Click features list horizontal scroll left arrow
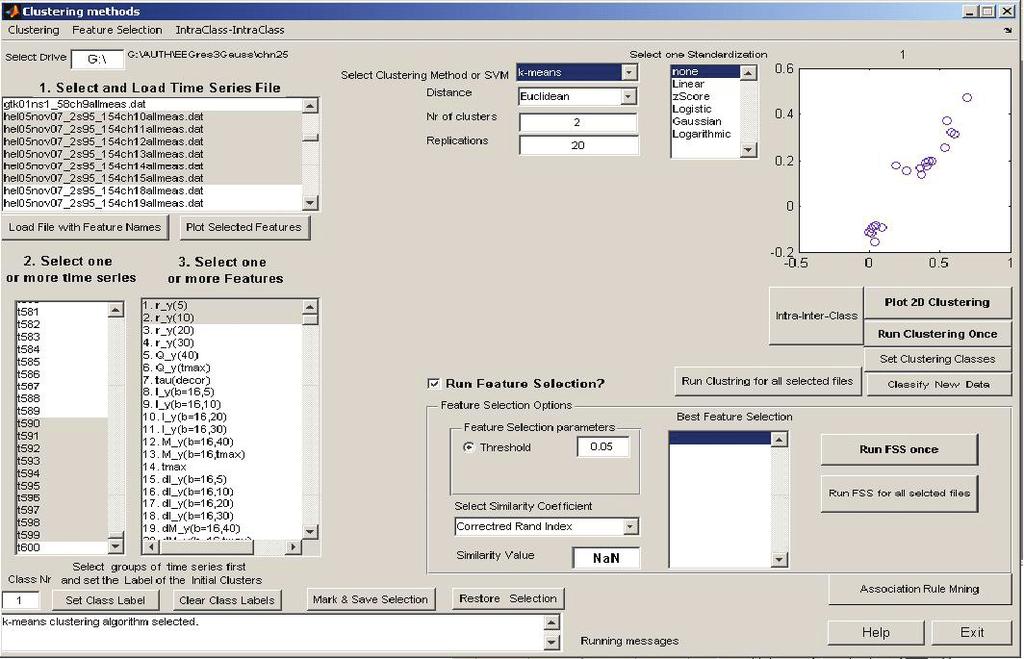Viewport: 1024px width, 659px height. pos(150,547)
